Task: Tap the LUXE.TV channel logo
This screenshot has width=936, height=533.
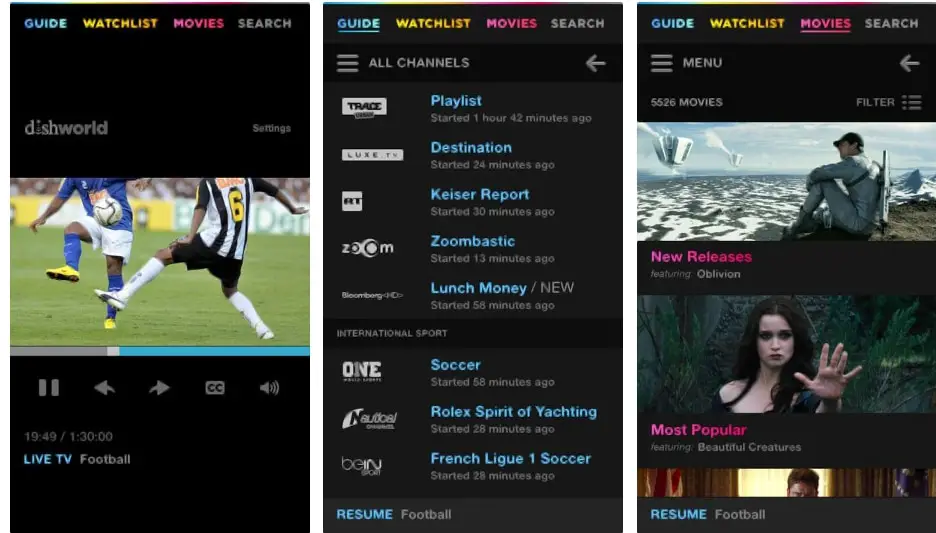Action: pyautogui.click(x=372, y=155)
